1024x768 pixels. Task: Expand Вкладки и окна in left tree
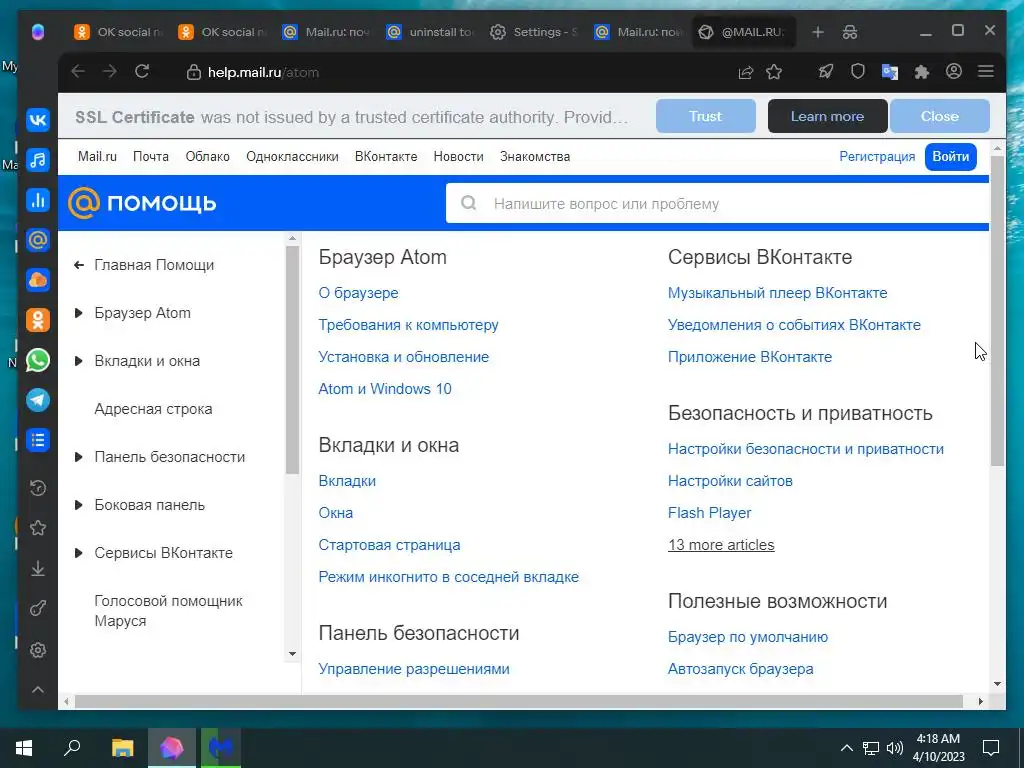click(78, 361)
